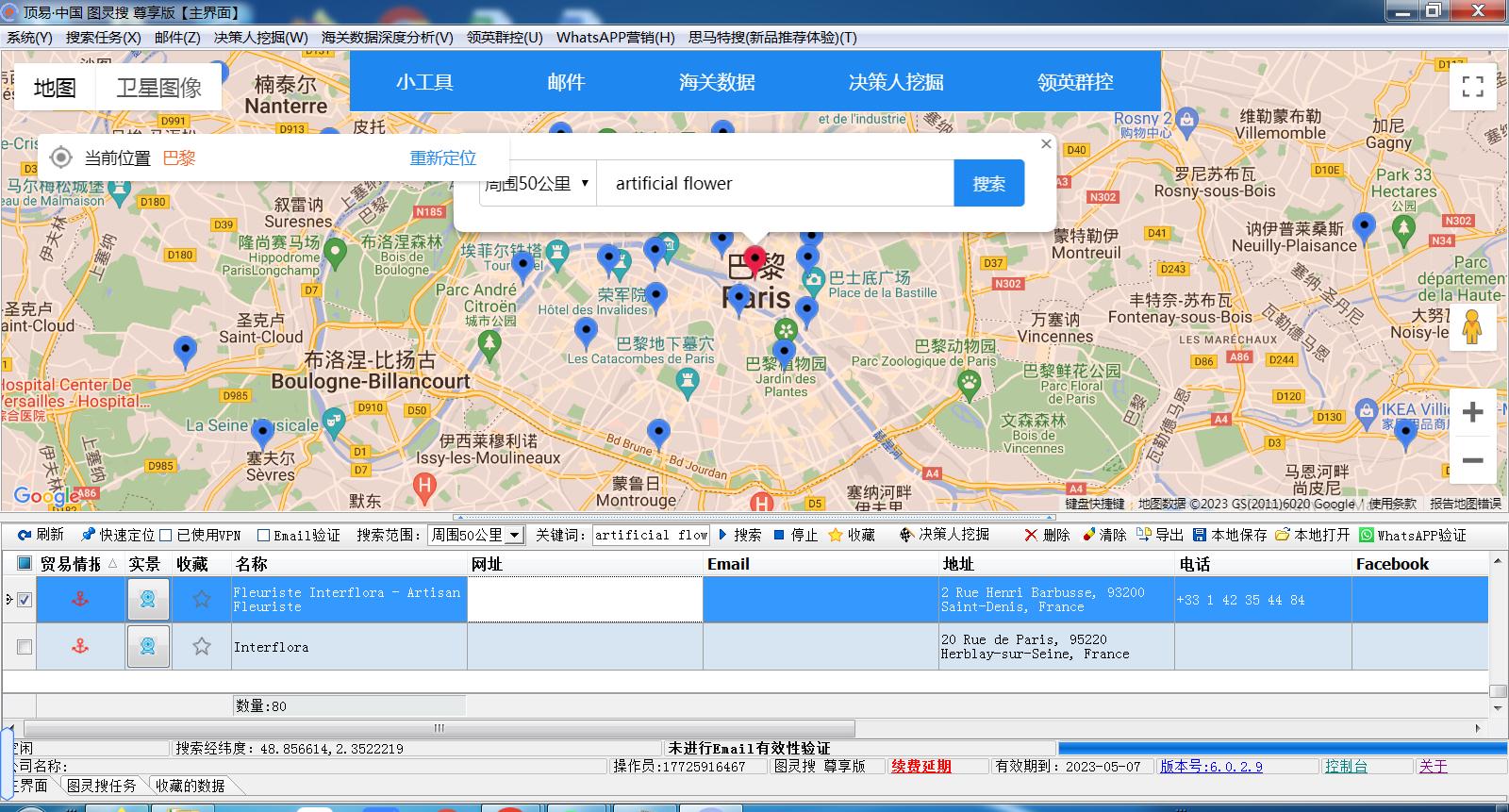Image resolution: width=1509 pixels, height=812 pixels.
Task: Star the Interflora row as favorite
Action: (x=202, y=646)
